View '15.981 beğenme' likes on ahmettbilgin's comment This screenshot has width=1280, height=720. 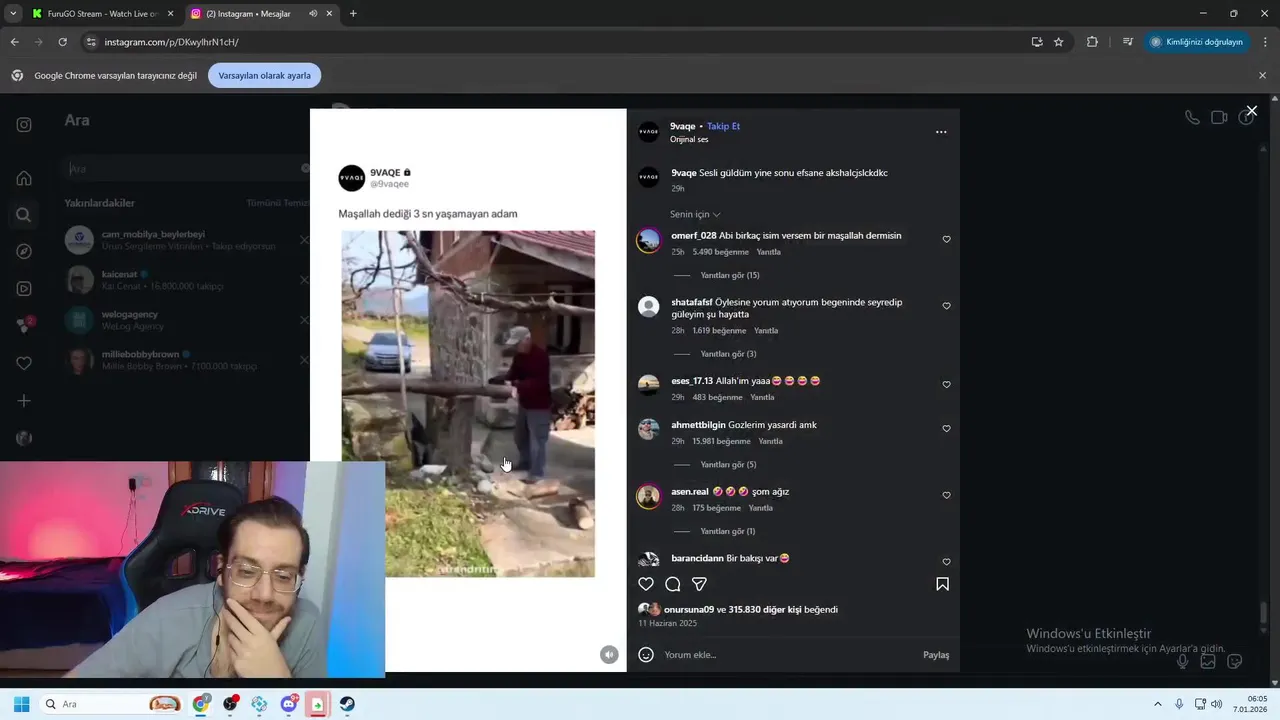(x=721, y=441)
